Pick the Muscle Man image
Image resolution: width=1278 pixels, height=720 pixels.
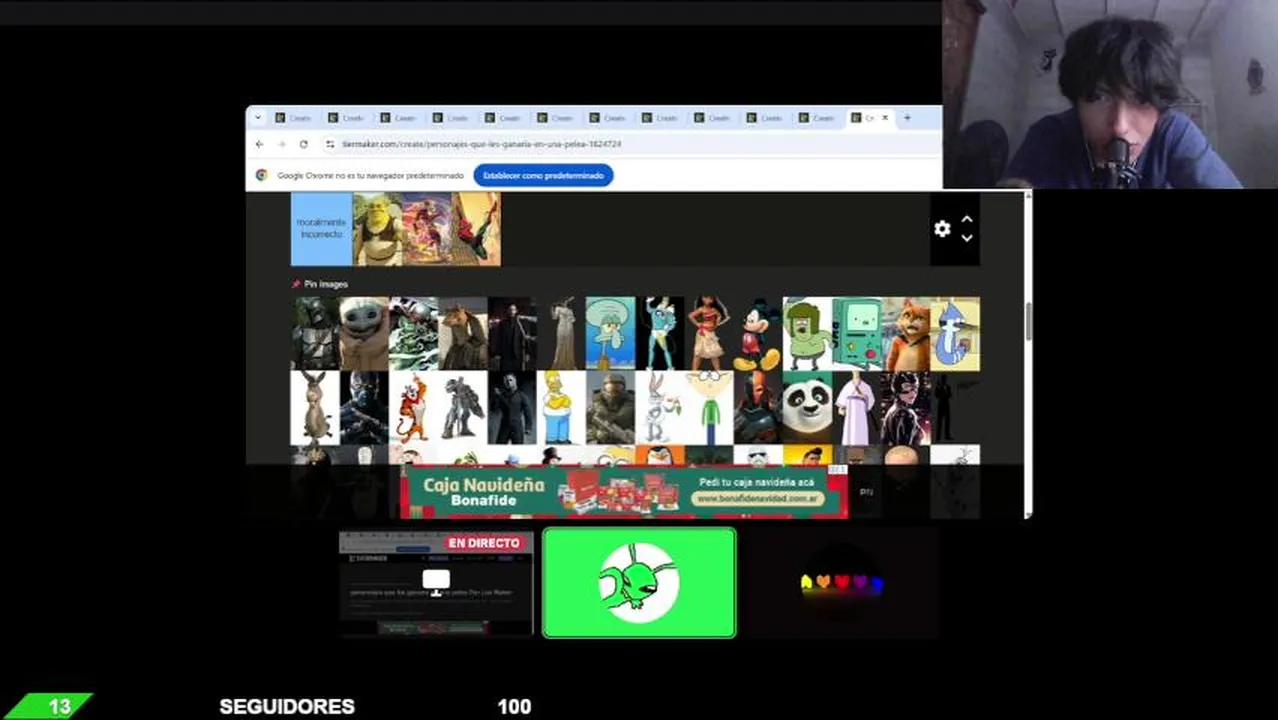(807, 334)
